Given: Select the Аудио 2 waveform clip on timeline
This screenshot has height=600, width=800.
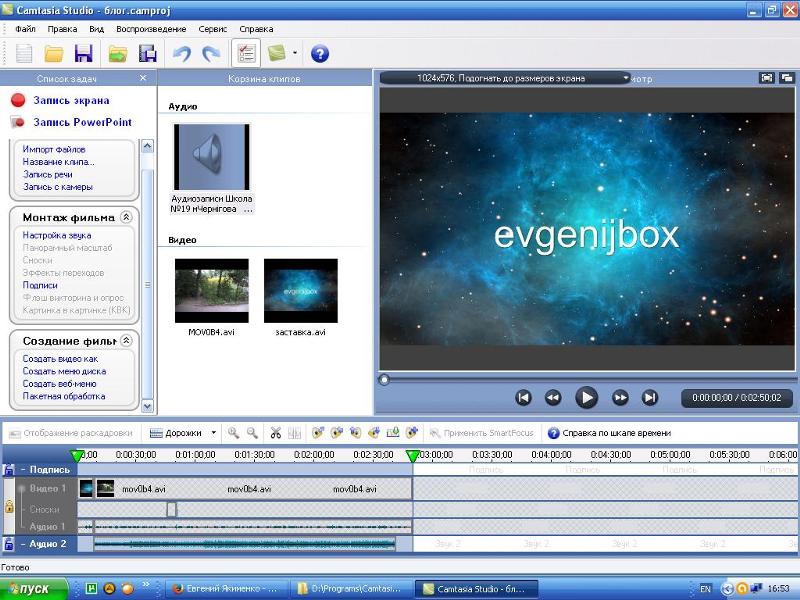Looking at the screenshot, I should (x=245, y=544).
